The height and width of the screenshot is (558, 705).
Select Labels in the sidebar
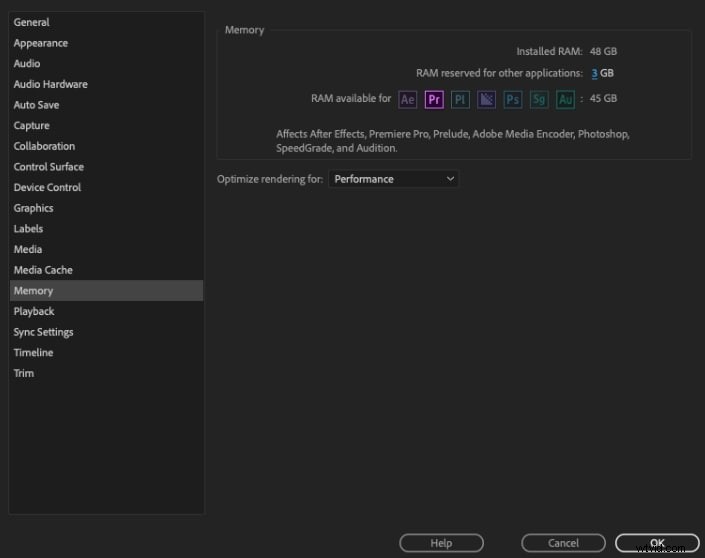pyautogui.click(x=106, y=229)
